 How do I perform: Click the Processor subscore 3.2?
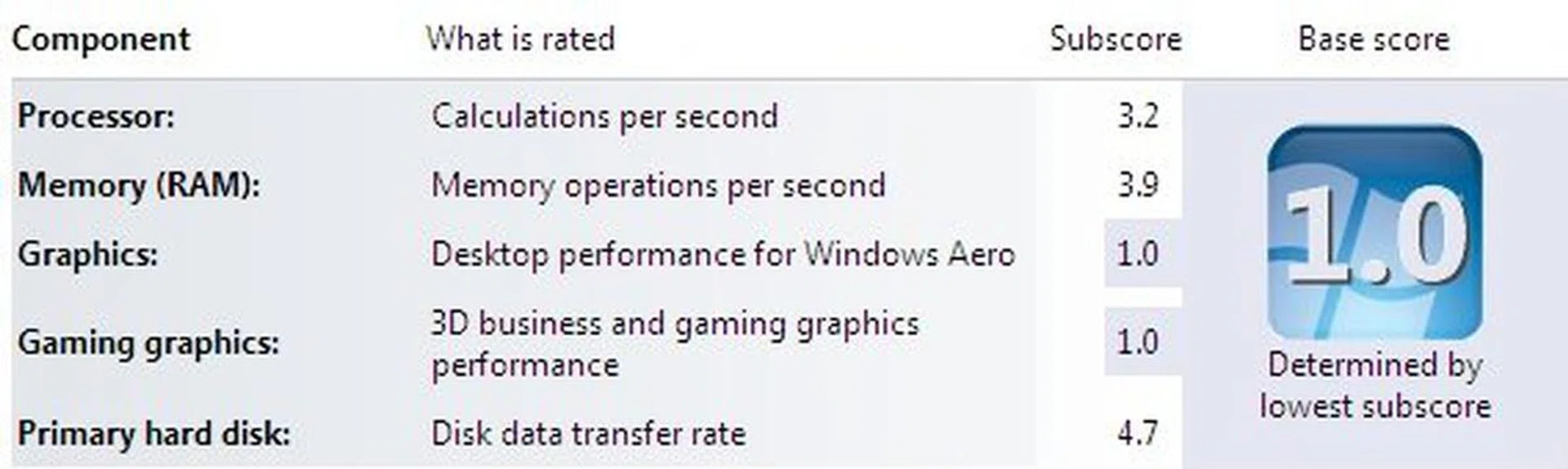point(1138,116)
